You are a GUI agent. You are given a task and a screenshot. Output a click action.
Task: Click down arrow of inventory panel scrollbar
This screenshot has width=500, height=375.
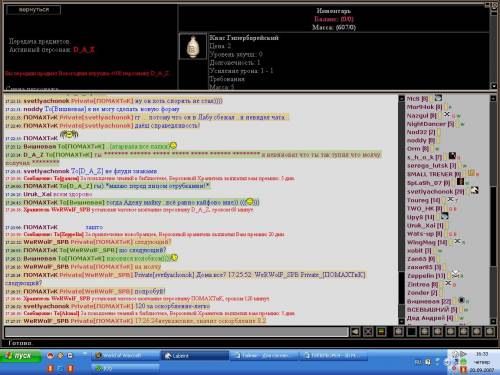pyautogui.click(x=494, y=86)
